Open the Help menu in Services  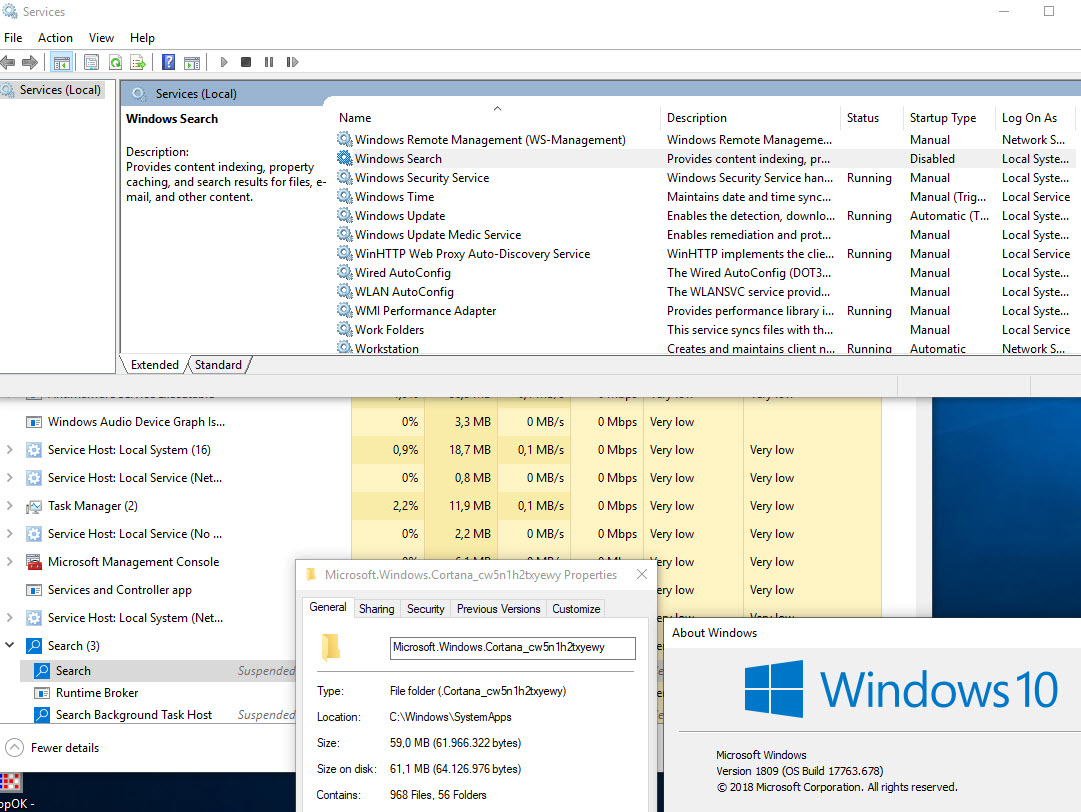142,38
